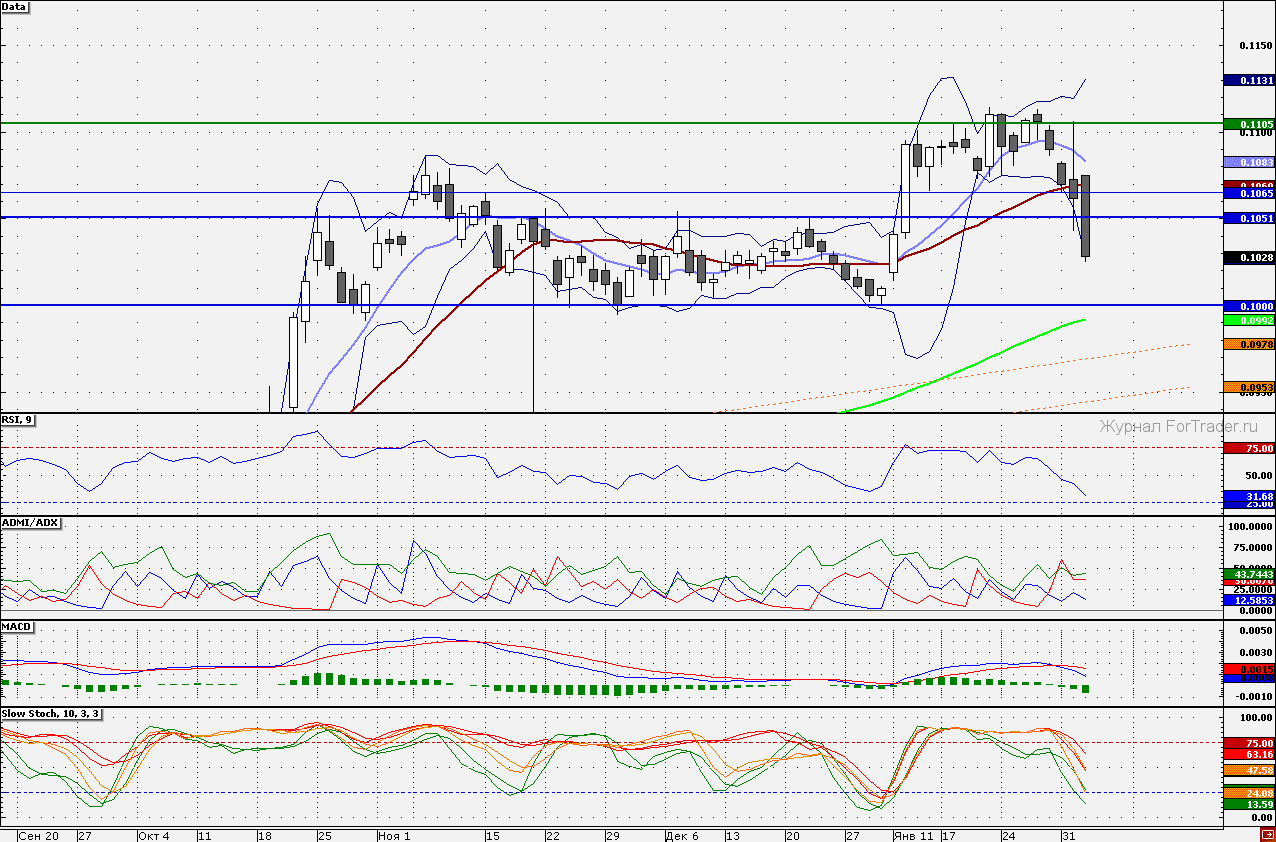Click the 22 date label on the time axis
Screen dimensions: 1276x842
(552, 835)
